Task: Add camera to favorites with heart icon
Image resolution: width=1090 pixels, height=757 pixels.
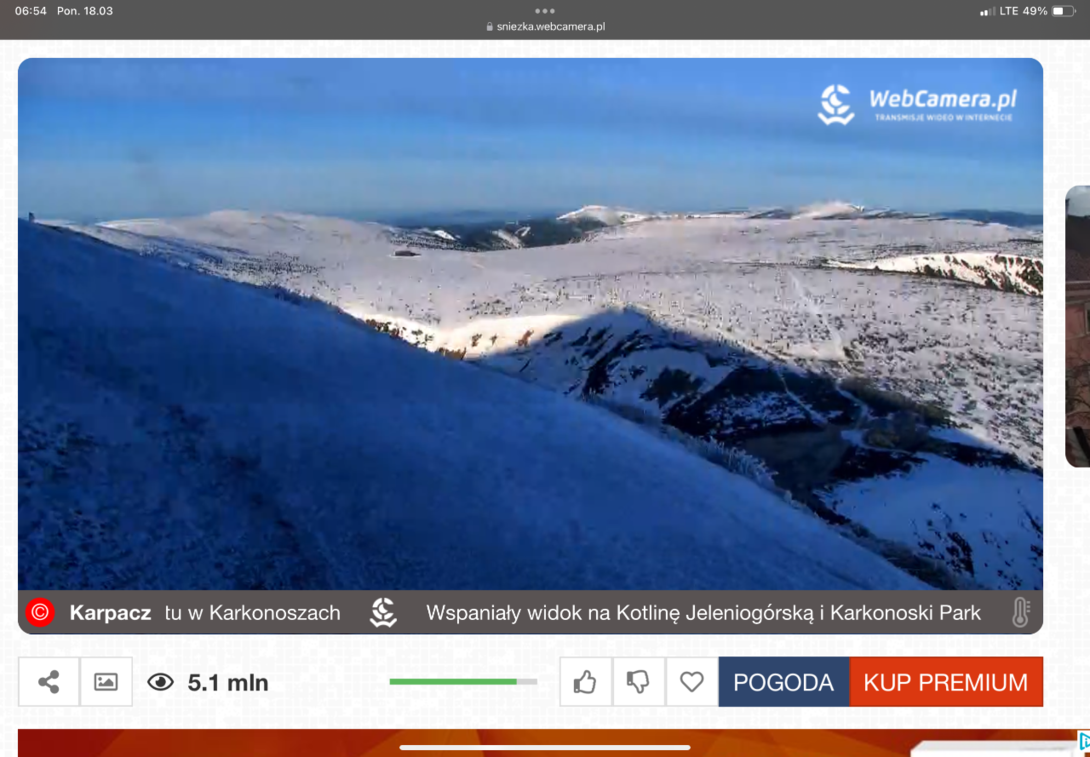Action: click(x=692, y=682)
